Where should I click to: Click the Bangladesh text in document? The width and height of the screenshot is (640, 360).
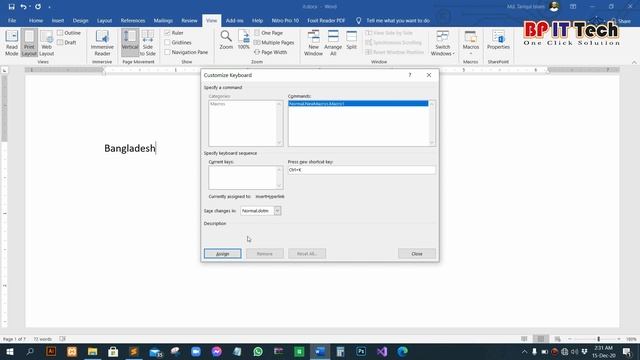click(x=130, y=148)
